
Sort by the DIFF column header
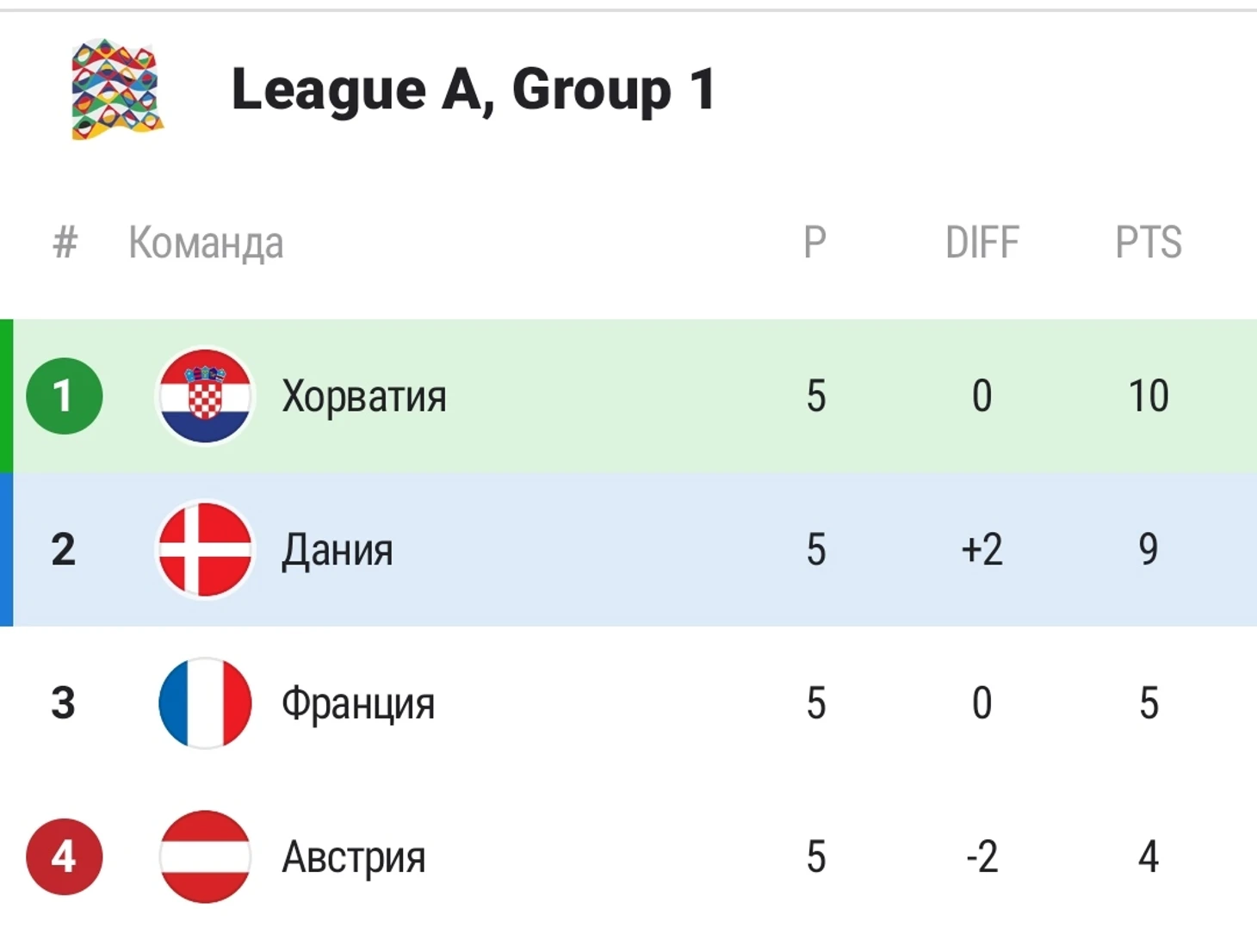pyautogui.click(x=982, y=243)
